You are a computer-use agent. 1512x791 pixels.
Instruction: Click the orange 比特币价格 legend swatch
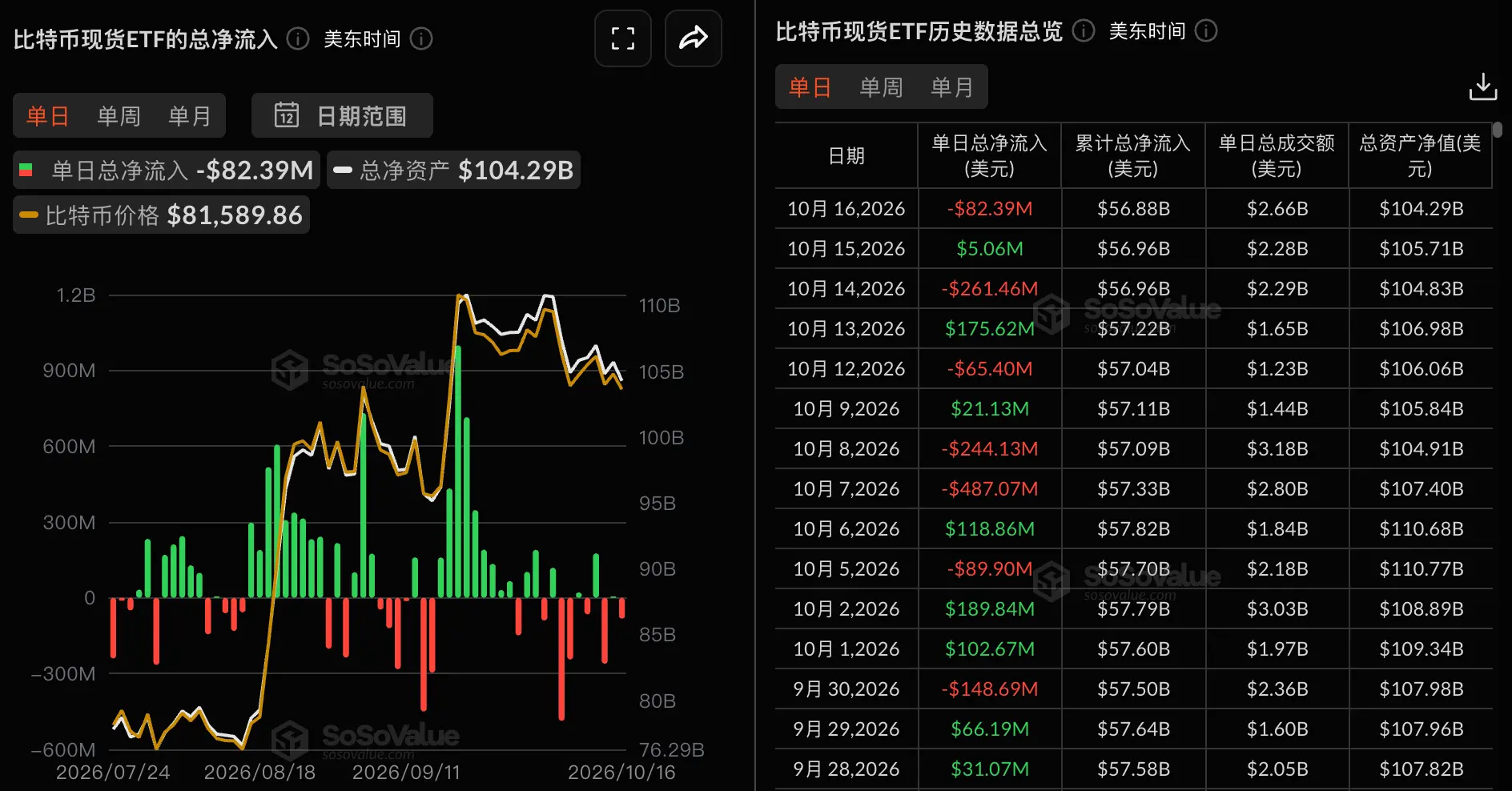click(29, 215)
